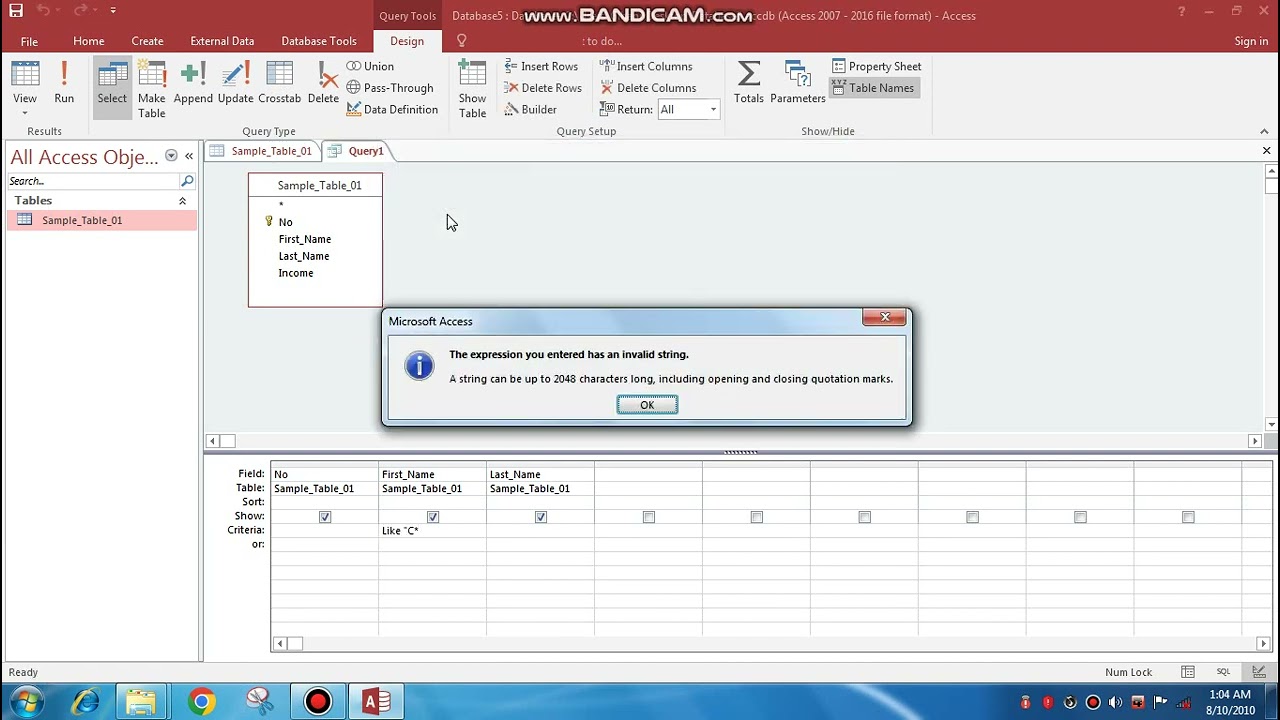Select the Union query option
1280x720 pixels.
coord(370,66)
